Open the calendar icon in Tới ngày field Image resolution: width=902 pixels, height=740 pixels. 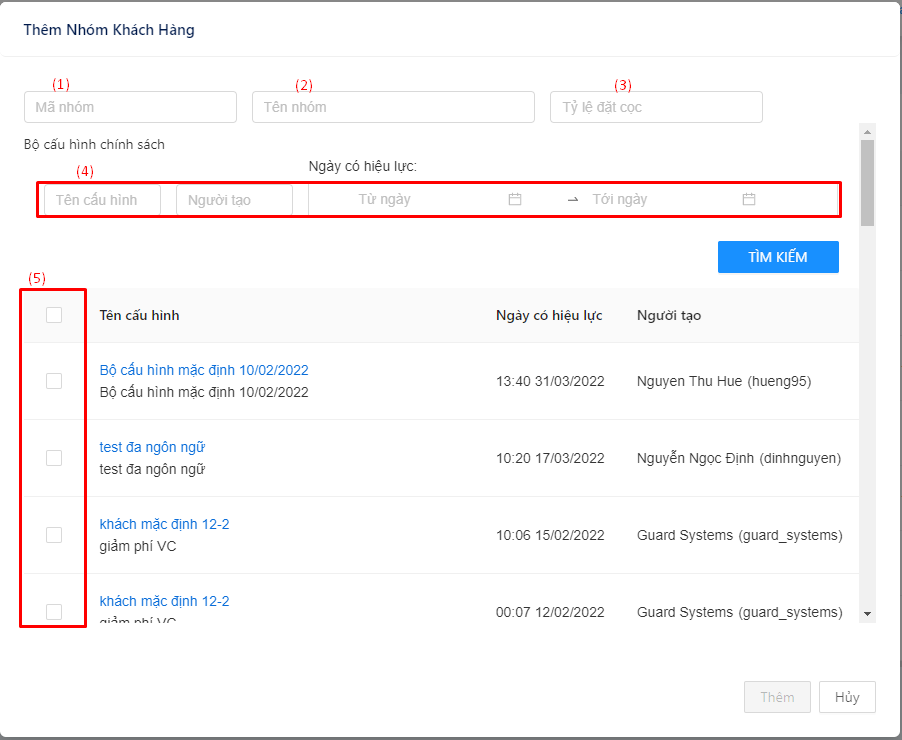749,199
